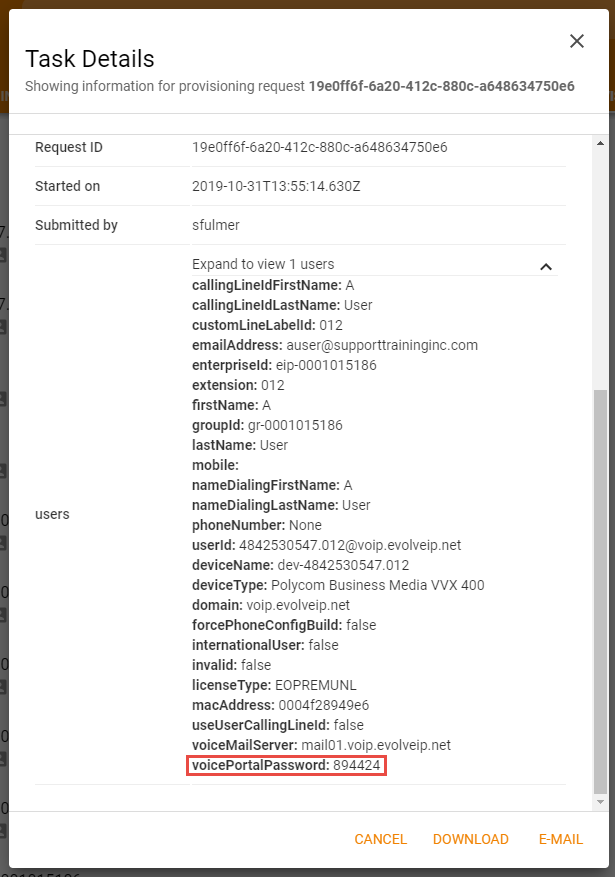Image resolution: width=615 pixels, height=877 pixels.
Task: Click the Request ID value
Action: [319, 148]
